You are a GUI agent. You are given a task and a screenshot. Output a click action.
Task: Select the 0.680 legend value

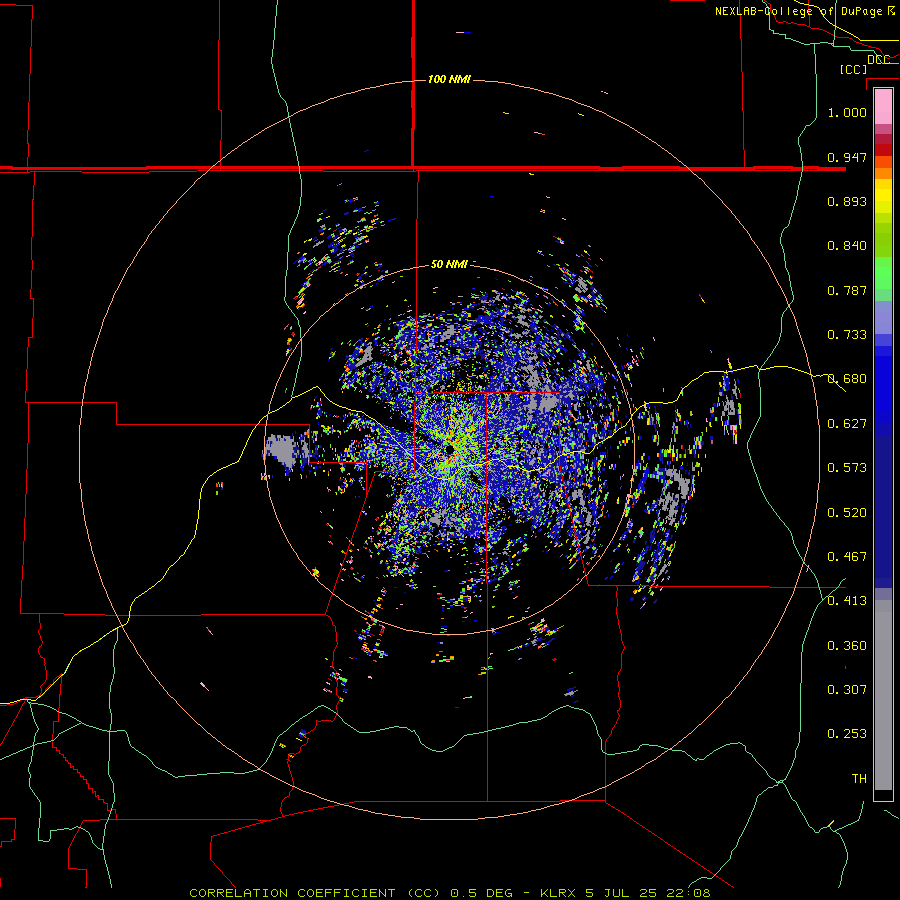coord(847,379)
